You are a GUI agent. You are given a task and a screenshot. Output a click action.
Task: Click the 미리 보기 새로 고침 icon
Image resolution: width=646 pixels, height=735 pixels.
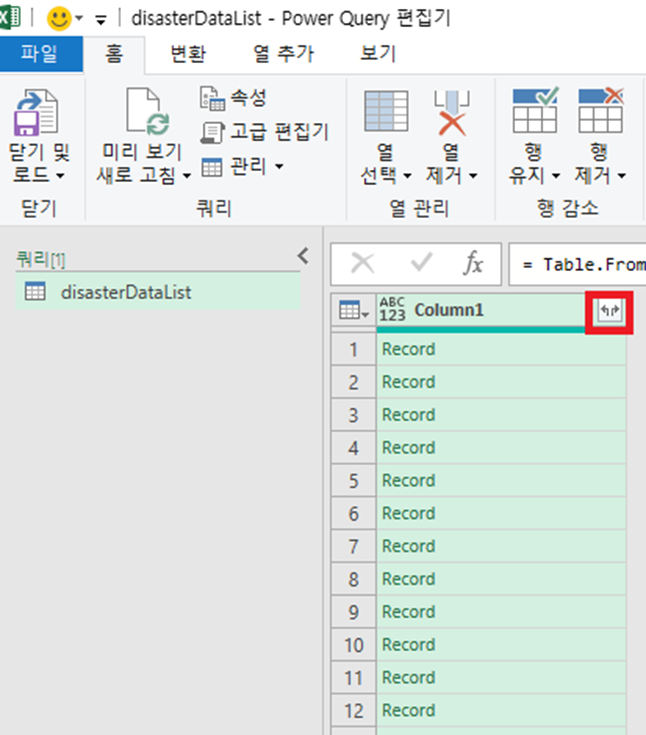(x=147, y=112)
